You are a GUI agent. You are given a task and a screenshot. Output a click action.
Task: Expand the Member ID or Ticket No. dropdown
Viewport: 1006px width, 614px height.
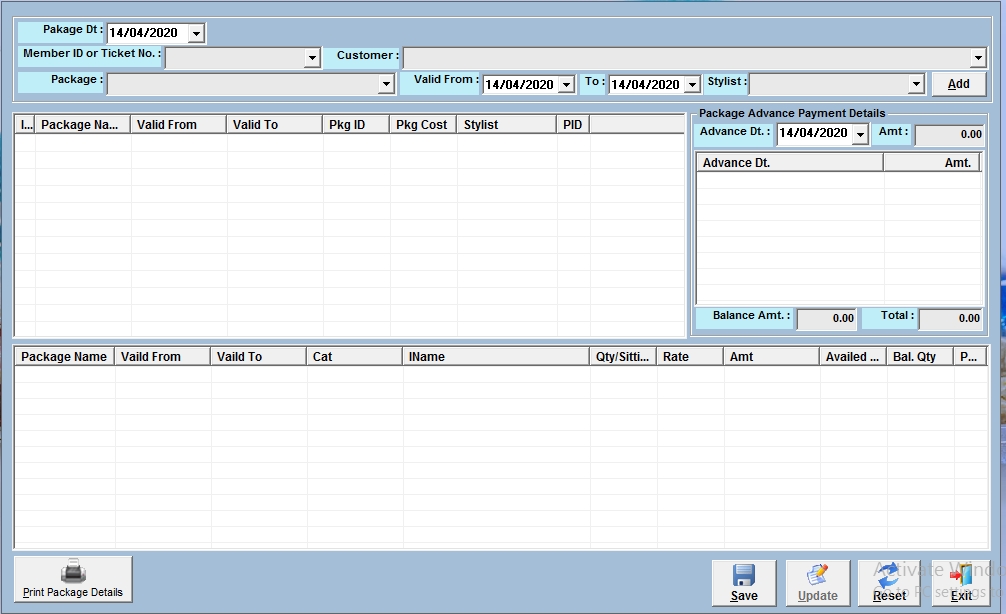(311, 58)
